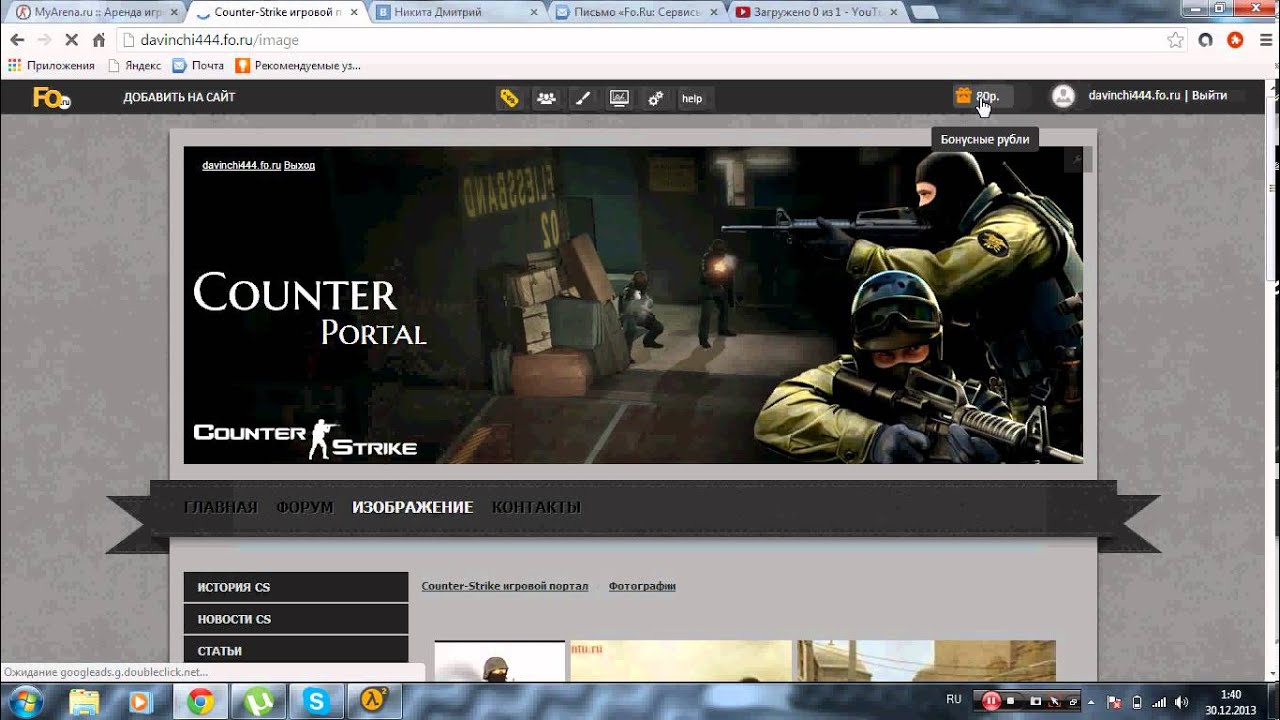Click the browser home icon

(98, 40)
